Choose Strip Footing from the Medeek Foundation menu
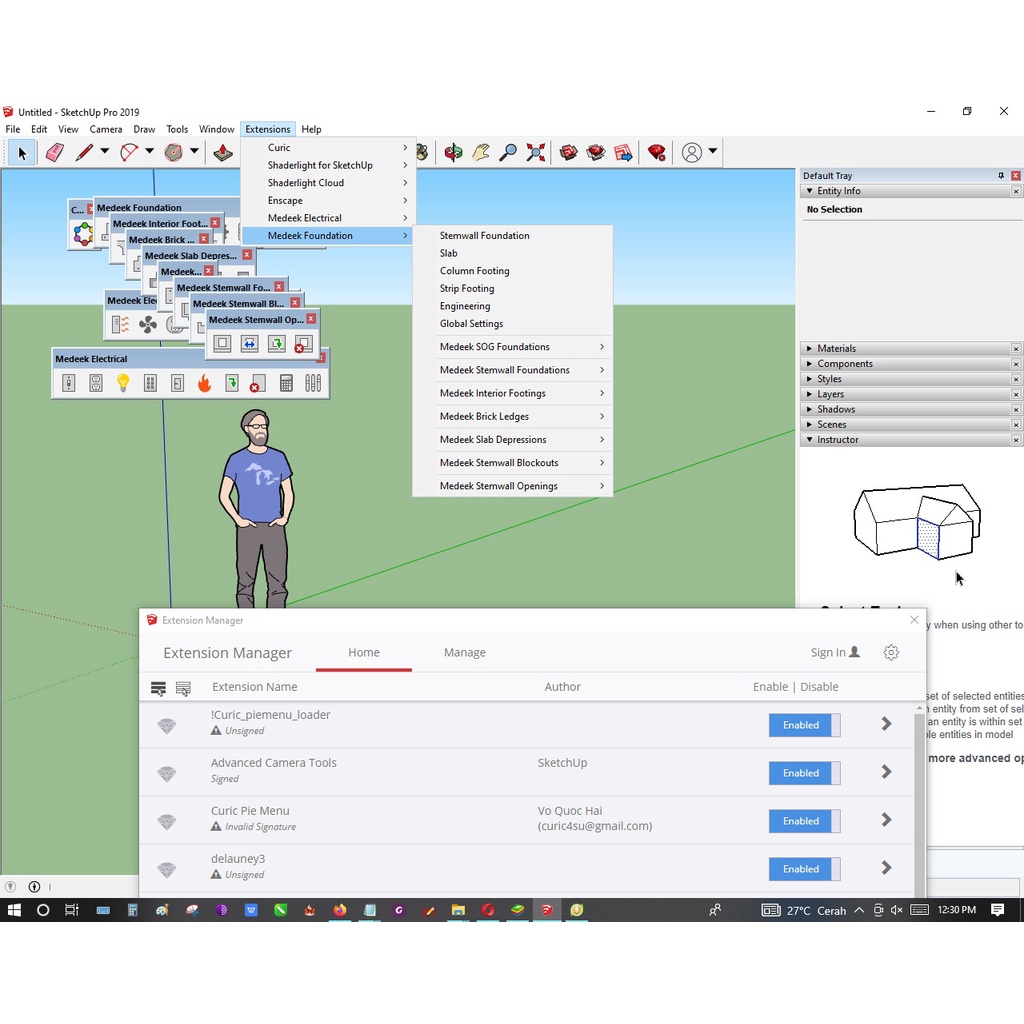1024x1024 pixels. (x=466, y=288)
